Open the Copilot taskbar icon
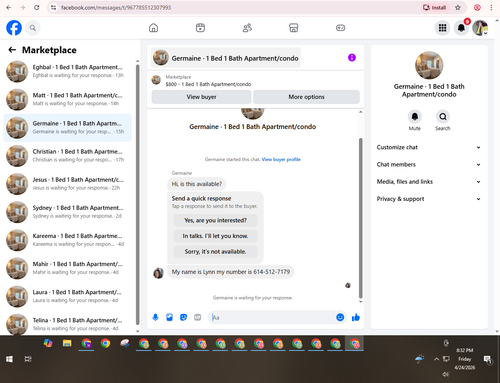The width and height of the screenshot is (500, 383). point(48,343)
